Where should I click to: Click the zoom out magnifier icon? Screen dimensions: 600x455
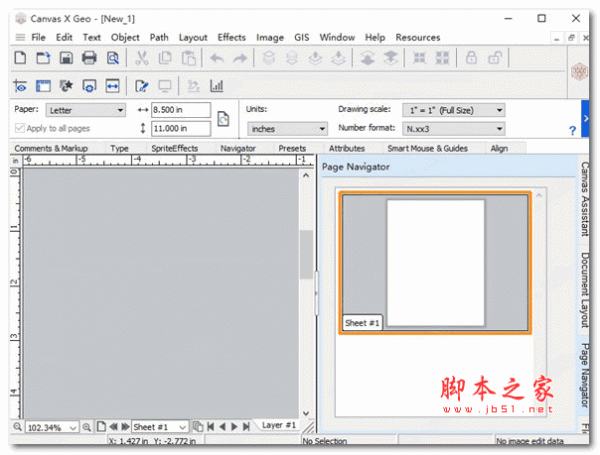point(17,427)
